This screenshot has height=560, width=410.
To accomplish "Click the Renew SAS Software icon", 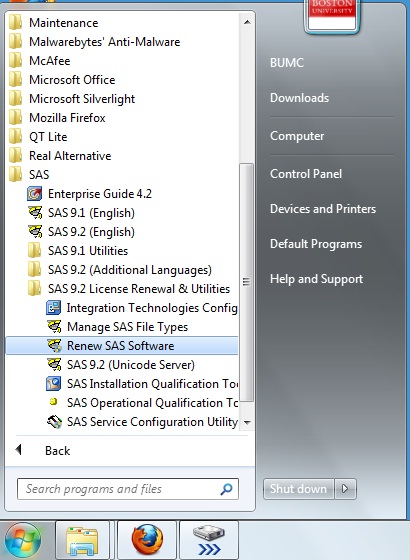I will [x=54, y=345].
